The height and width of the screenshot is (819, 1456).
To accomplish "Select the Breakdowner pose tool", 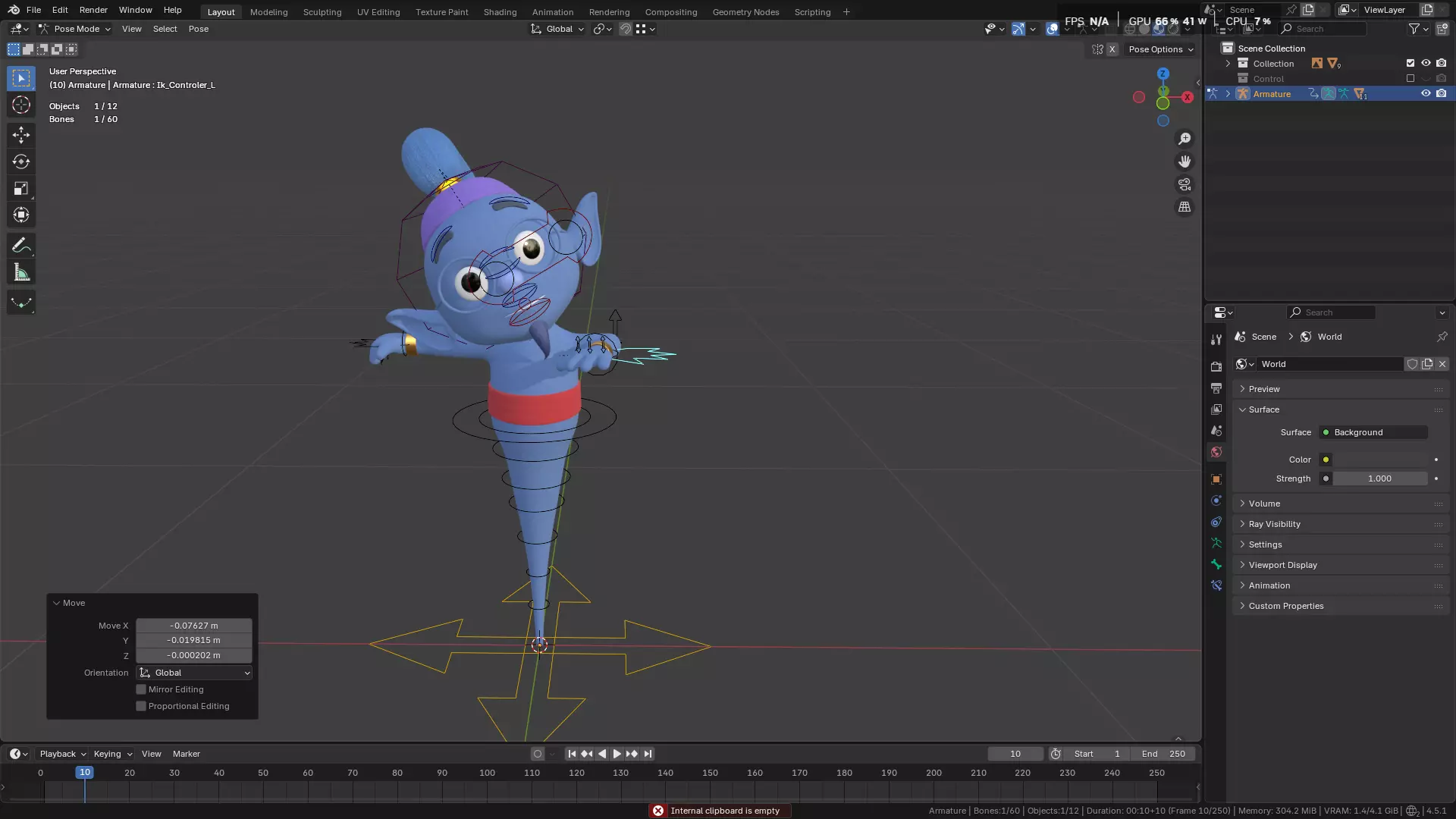I will 21,303.
